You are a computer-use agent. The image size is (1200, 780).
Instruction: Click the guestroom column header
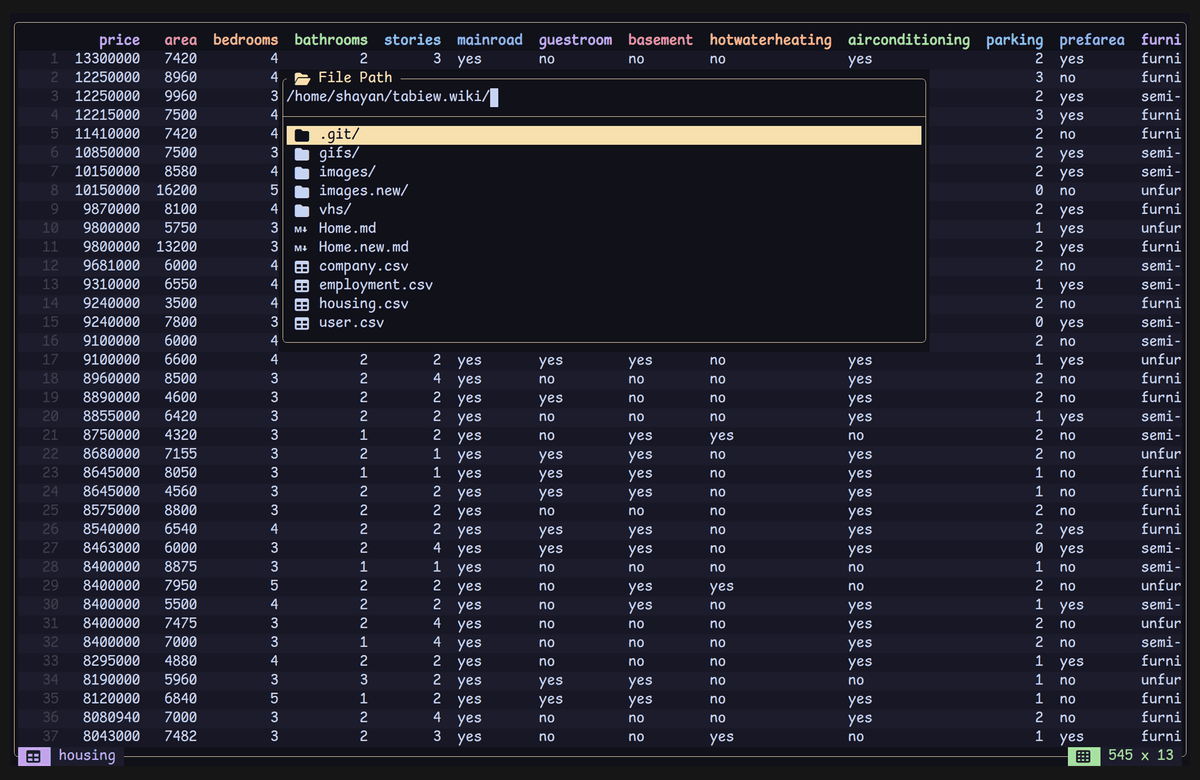pos(575,40)
